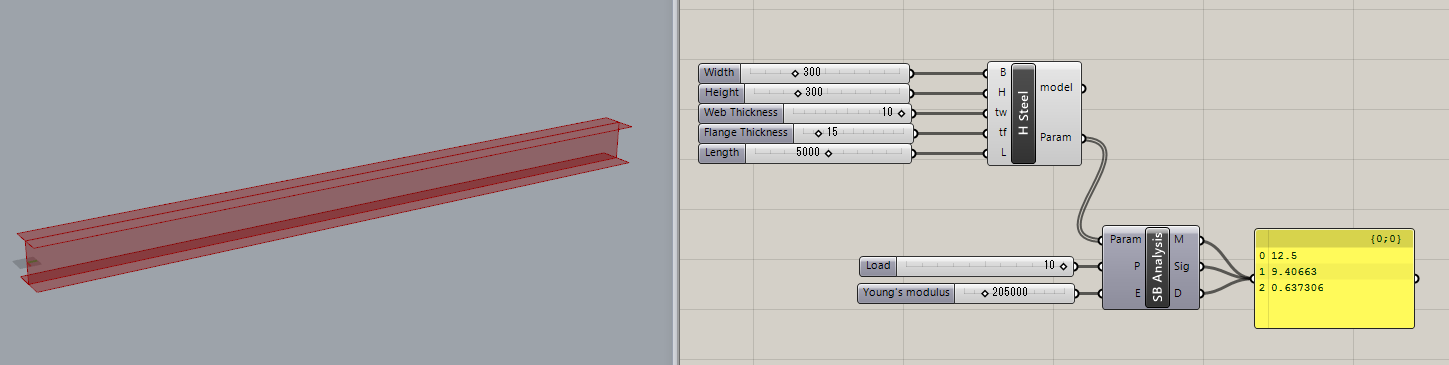The height and width of the screenshot is (365, 1449).
Task: Click input B on H Steel
Action: click(1002, 72)
